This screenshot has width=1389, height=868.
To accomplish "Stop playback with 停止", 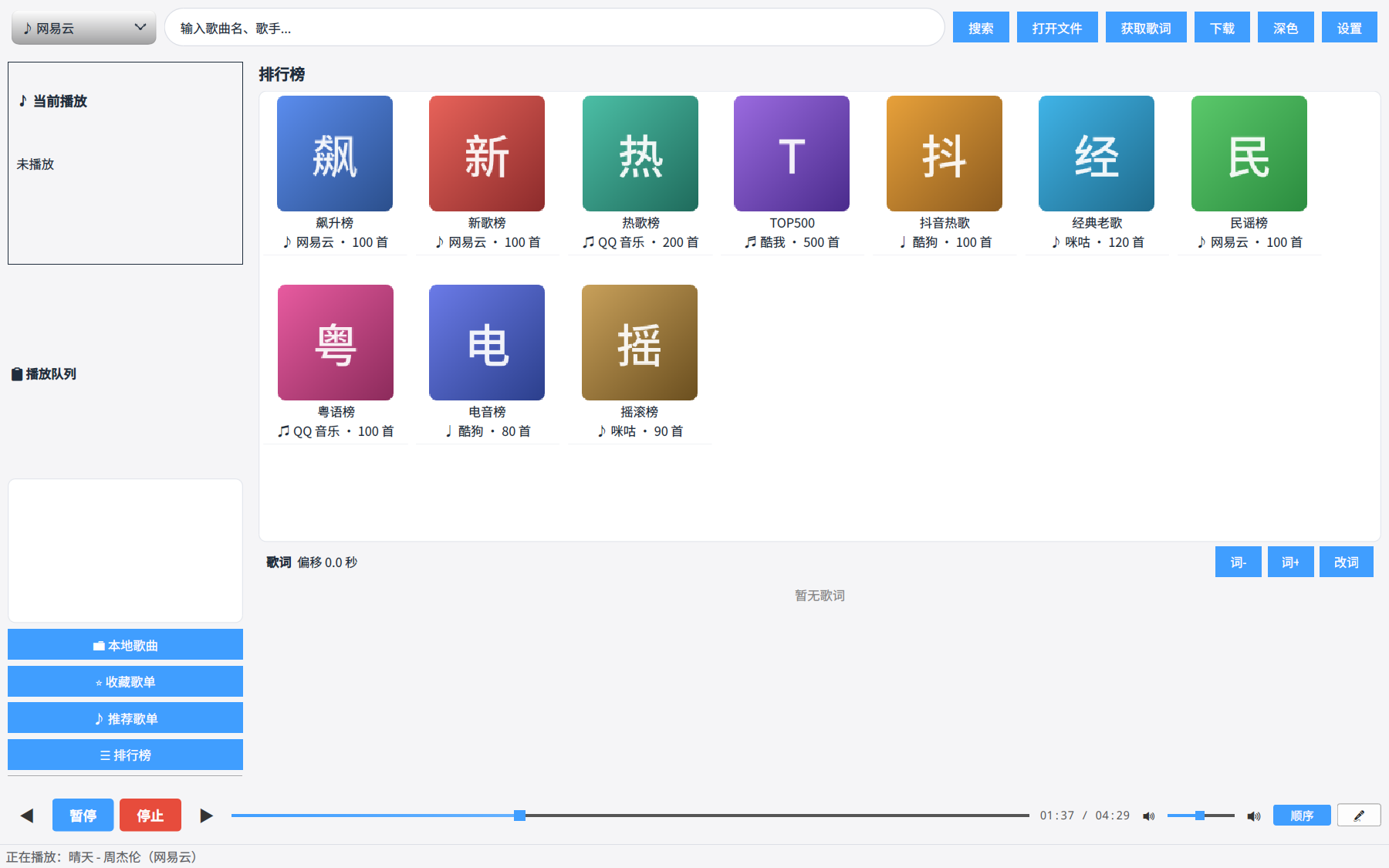I will click(150, 815).
